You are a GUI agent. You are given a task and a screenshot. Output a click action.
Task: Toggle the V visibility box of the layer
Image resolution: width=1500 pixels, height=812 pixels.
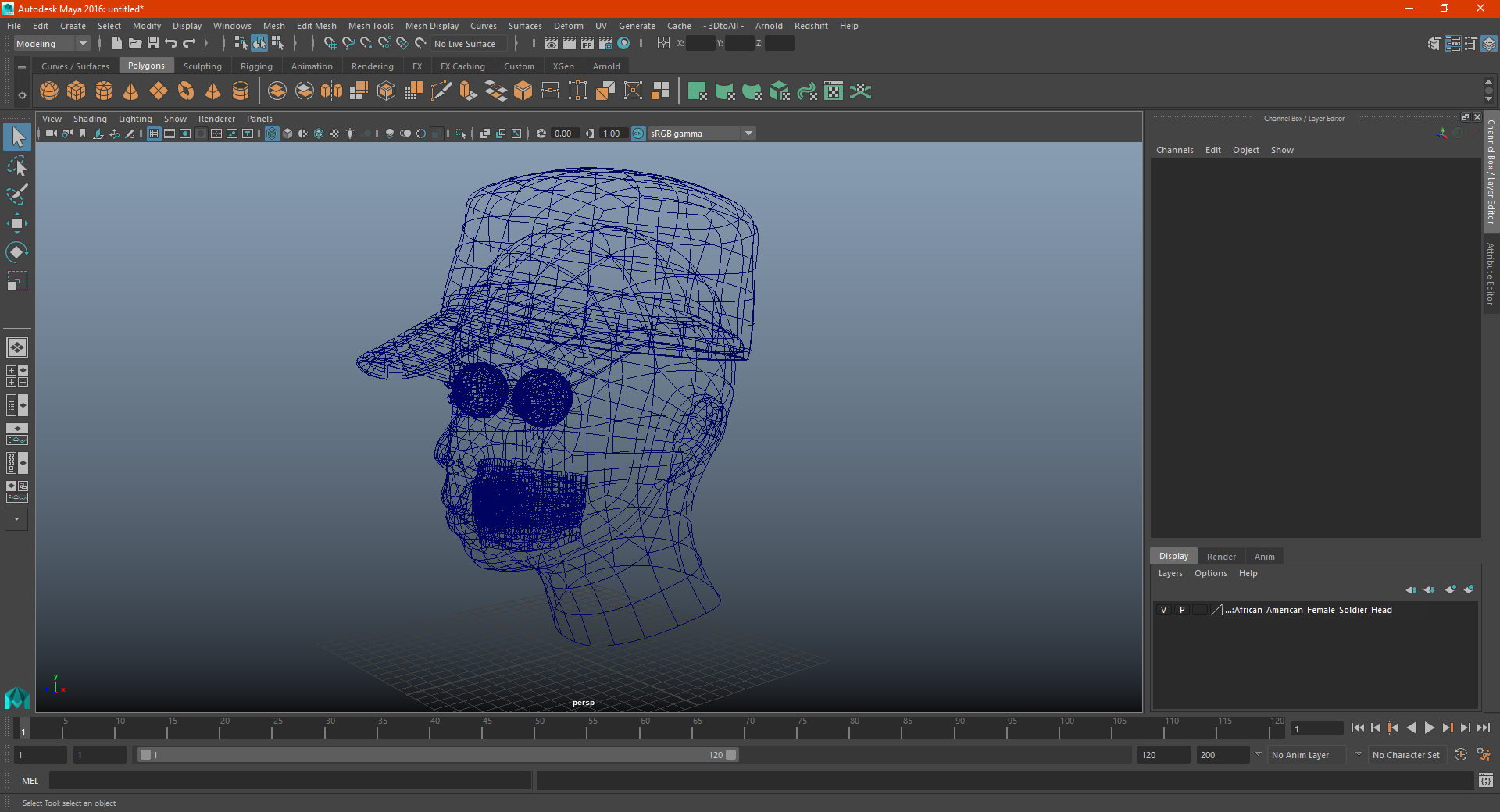pos(1164,610)
